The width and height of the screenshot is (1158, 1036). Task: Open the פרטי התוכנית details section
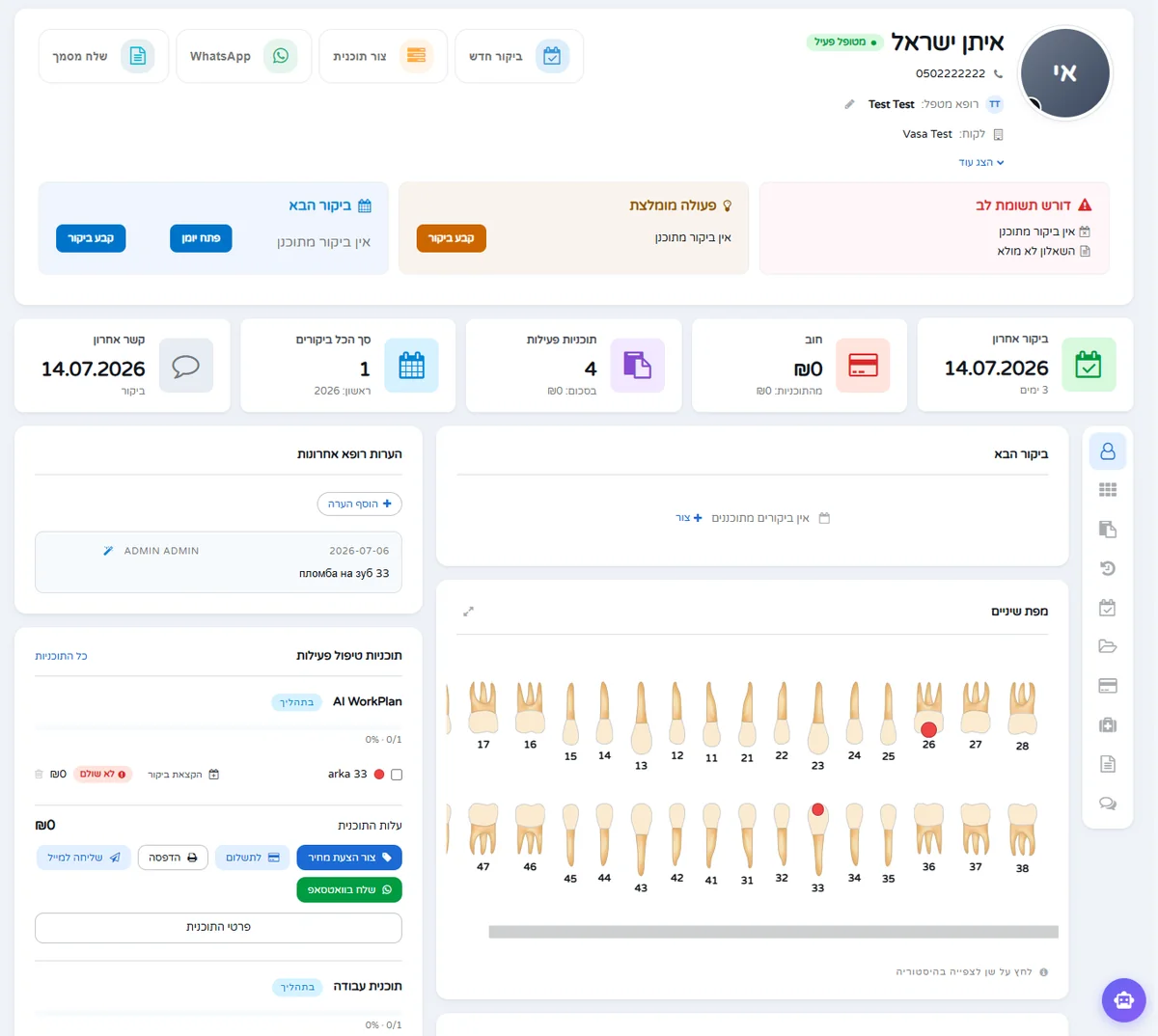click(x=218, y=927)
